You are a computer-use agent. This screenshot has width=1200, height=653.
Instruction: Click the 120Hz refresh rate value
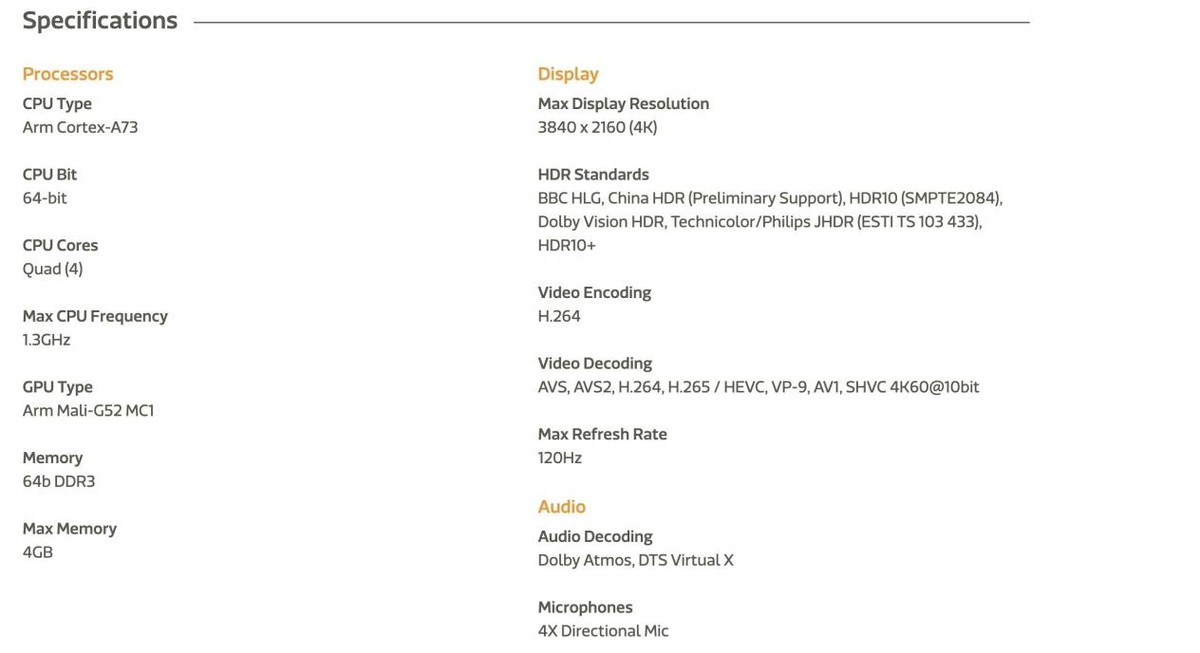[x=560, y=458]
